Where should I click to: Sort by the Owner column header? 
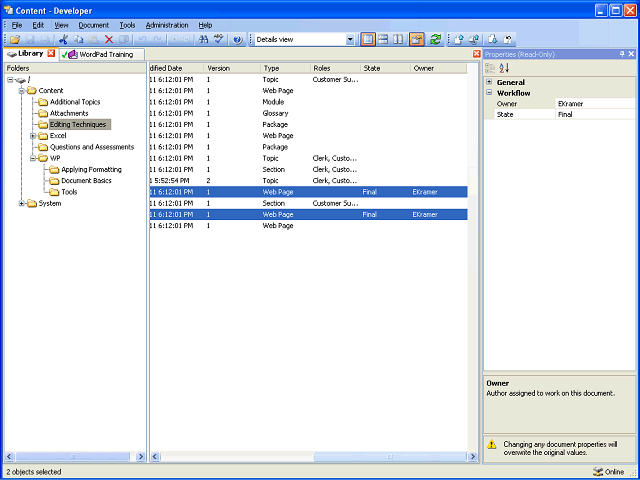(x=438, y=68)
